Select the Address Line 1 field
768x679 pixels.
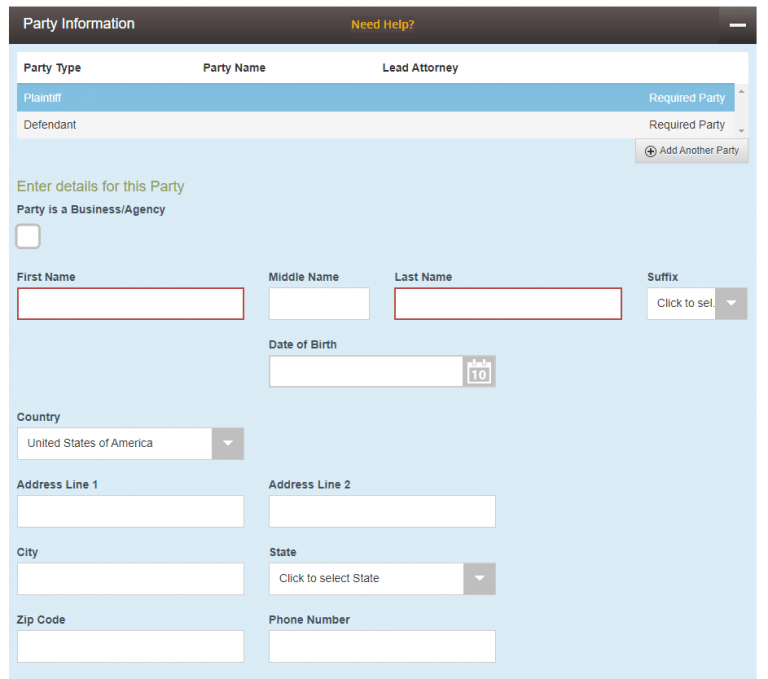point(130,511)
